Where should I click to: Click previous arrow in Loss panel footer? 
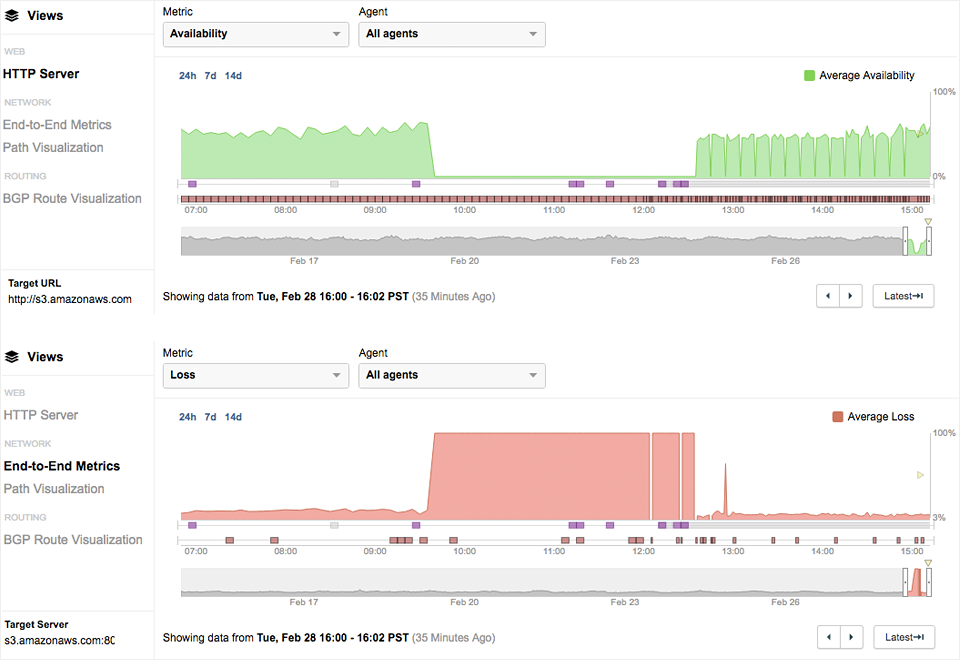(x=828, y=637)
